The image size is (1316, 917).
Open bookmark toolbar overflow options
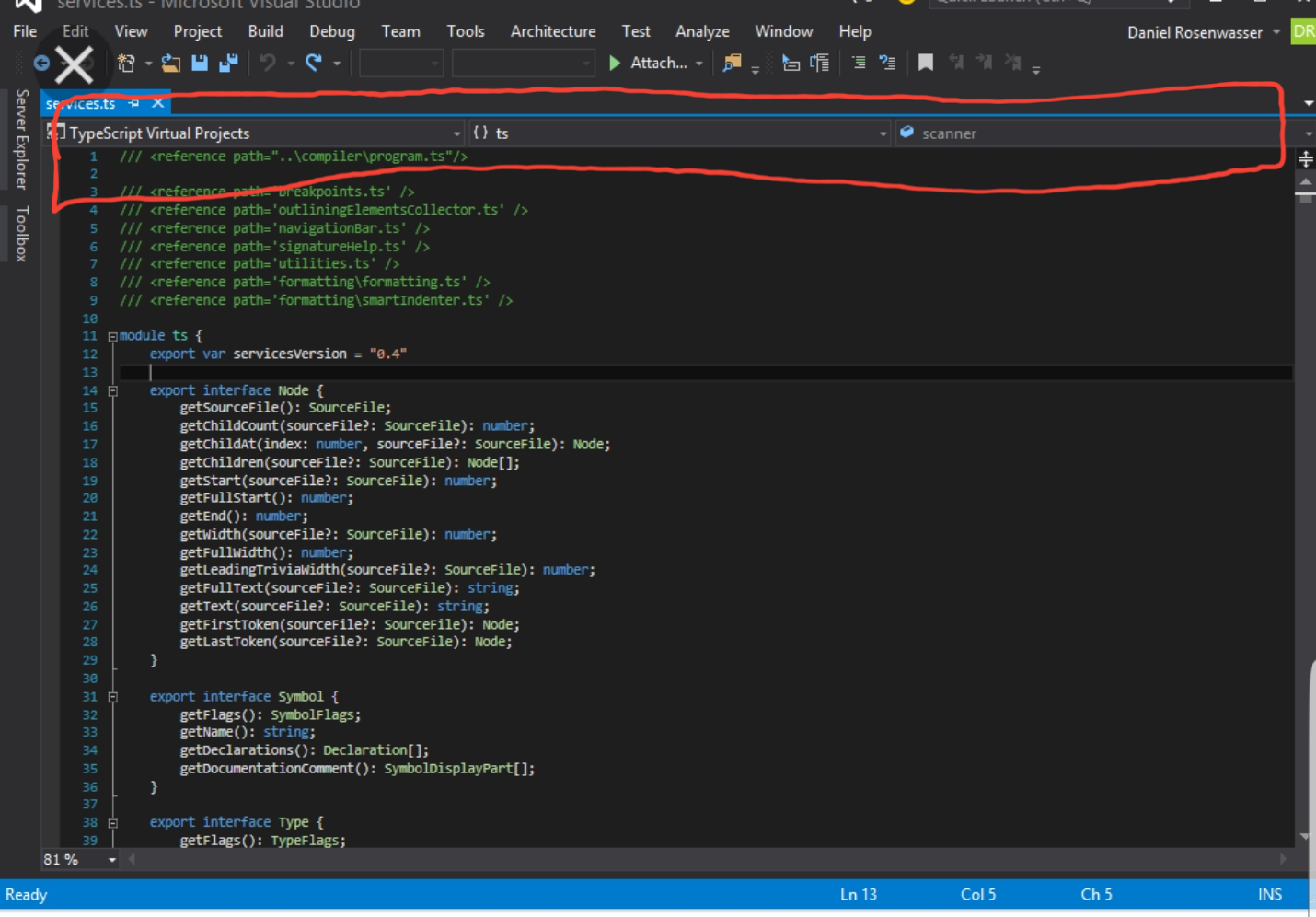click(1036, 69)
